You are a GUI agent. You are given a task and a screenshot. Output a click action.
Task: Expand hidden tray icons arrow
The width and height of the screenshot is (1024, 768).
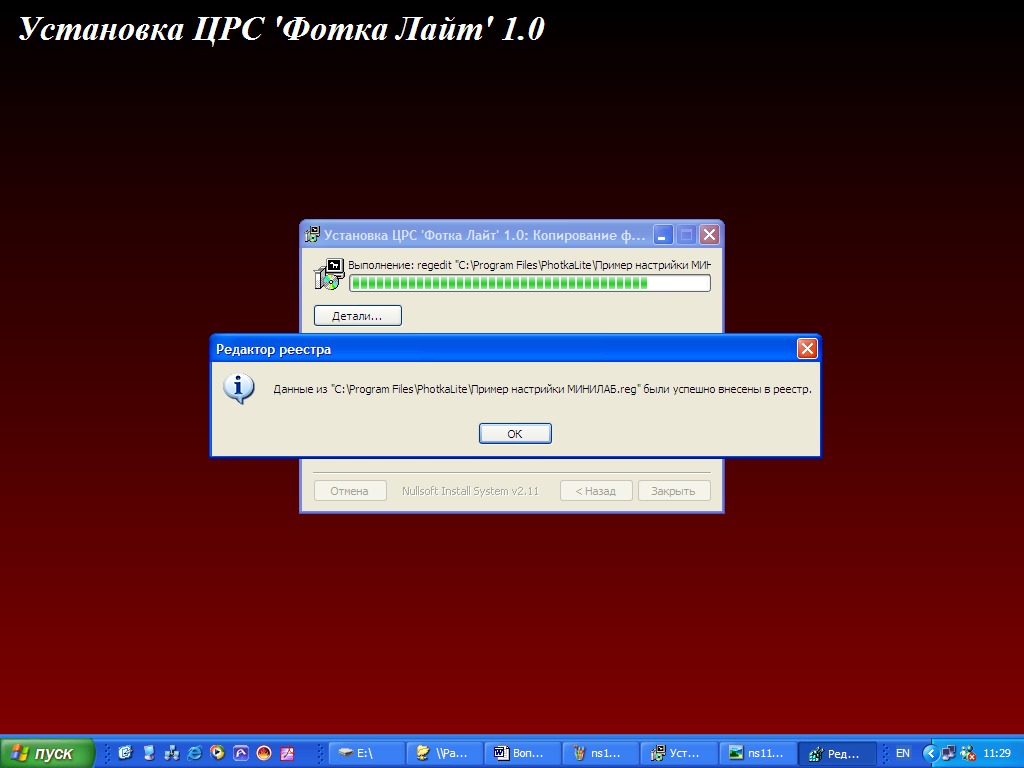[x=930, y=753]
